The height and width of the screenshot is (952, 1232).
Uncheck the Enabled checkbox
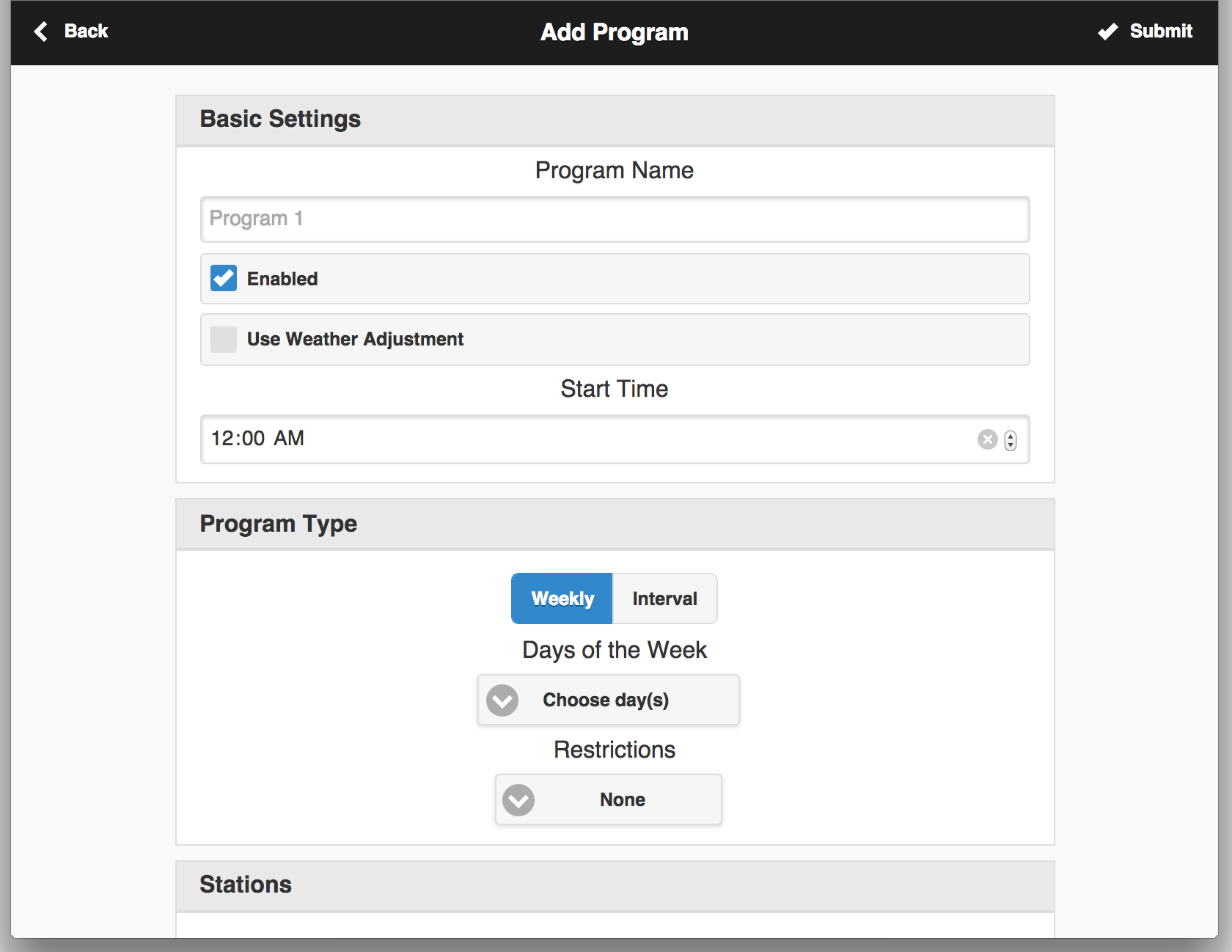point(224,279)
